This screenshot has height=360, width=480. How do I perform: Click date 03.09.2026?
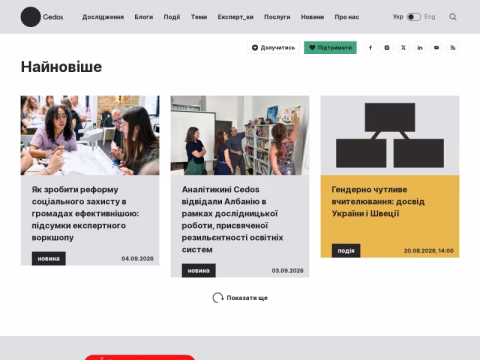pyautogui.click(x=288, y=271)
